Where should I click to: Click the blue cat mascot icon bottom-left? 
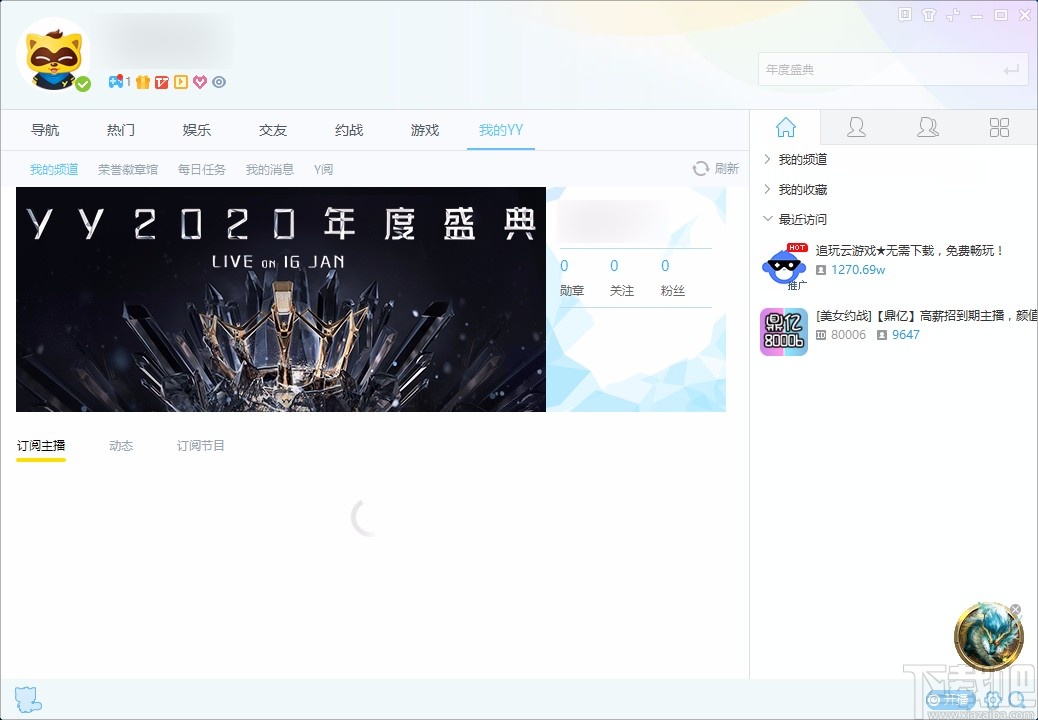(28, 699)
